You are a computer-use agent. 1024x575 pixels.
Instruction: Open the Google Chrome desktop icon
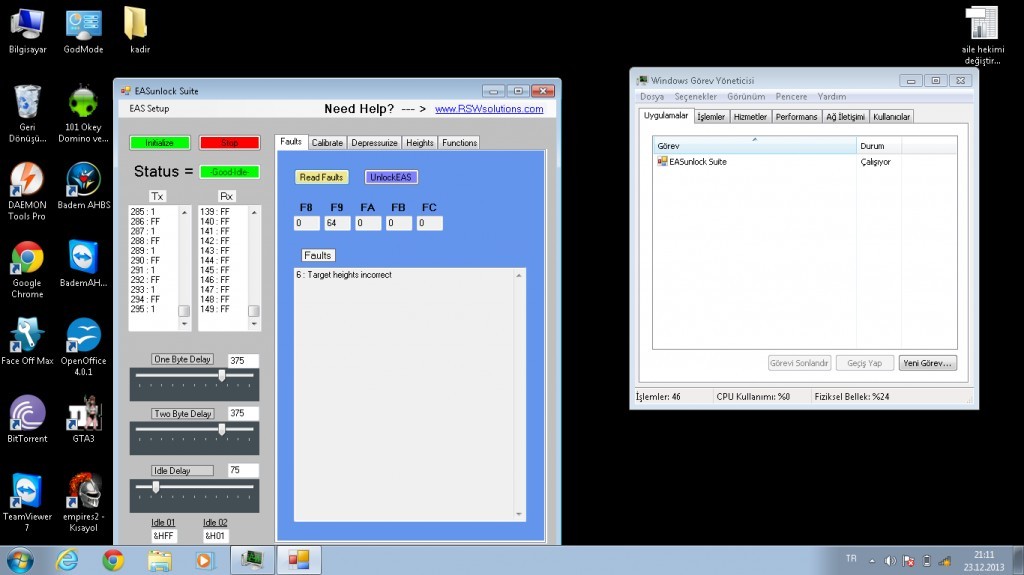point(27,260)
